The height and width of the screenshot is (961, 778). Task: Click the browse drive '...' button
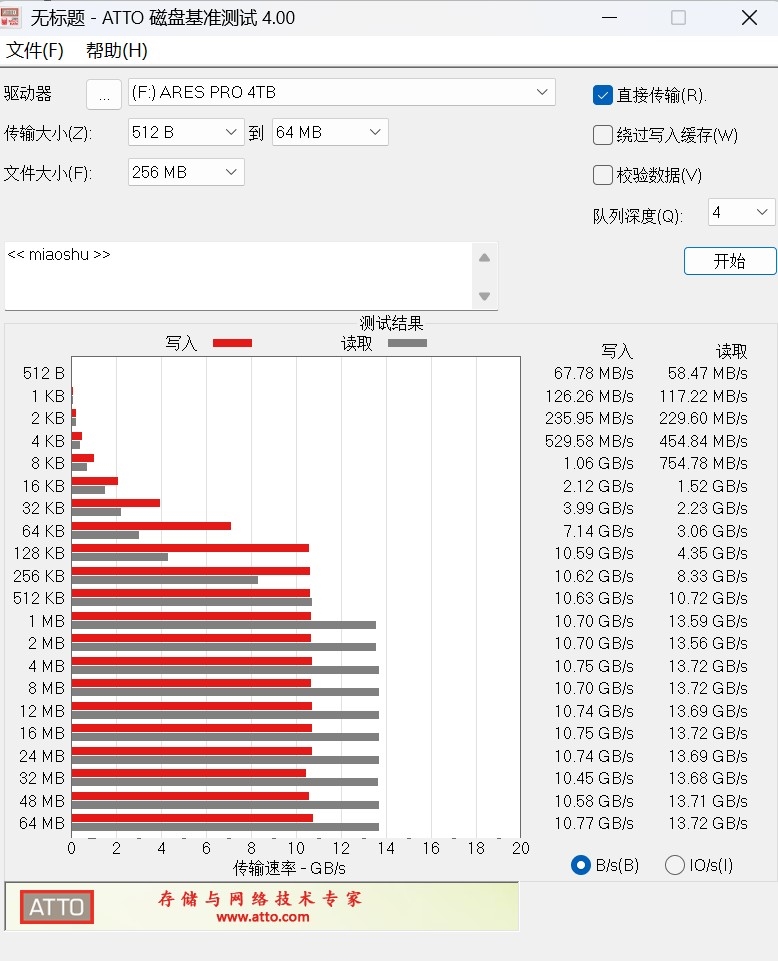click(104, 95)
